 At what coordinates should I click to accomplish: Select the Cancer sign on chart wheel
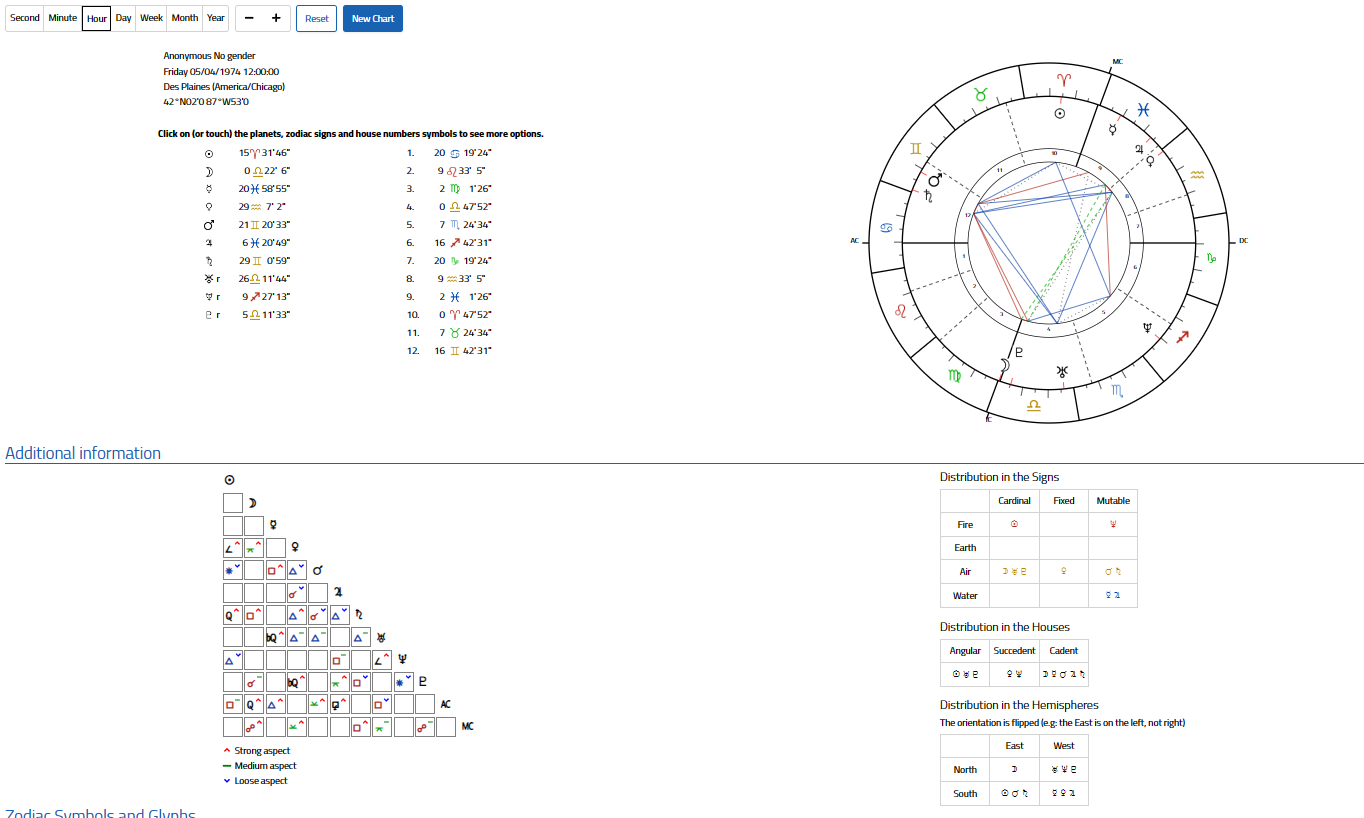coord(886,228)
